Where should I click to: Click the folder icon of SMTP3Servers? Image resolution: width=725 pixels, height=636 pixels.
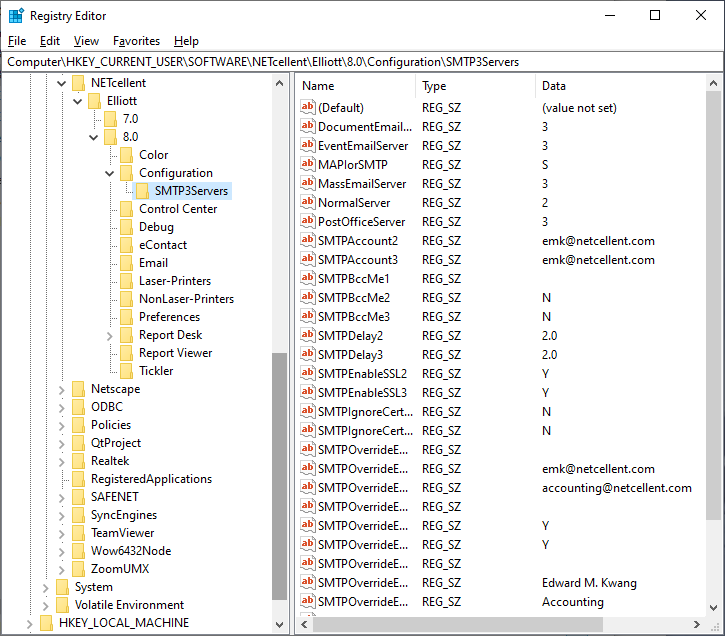[x=142, y=190]
